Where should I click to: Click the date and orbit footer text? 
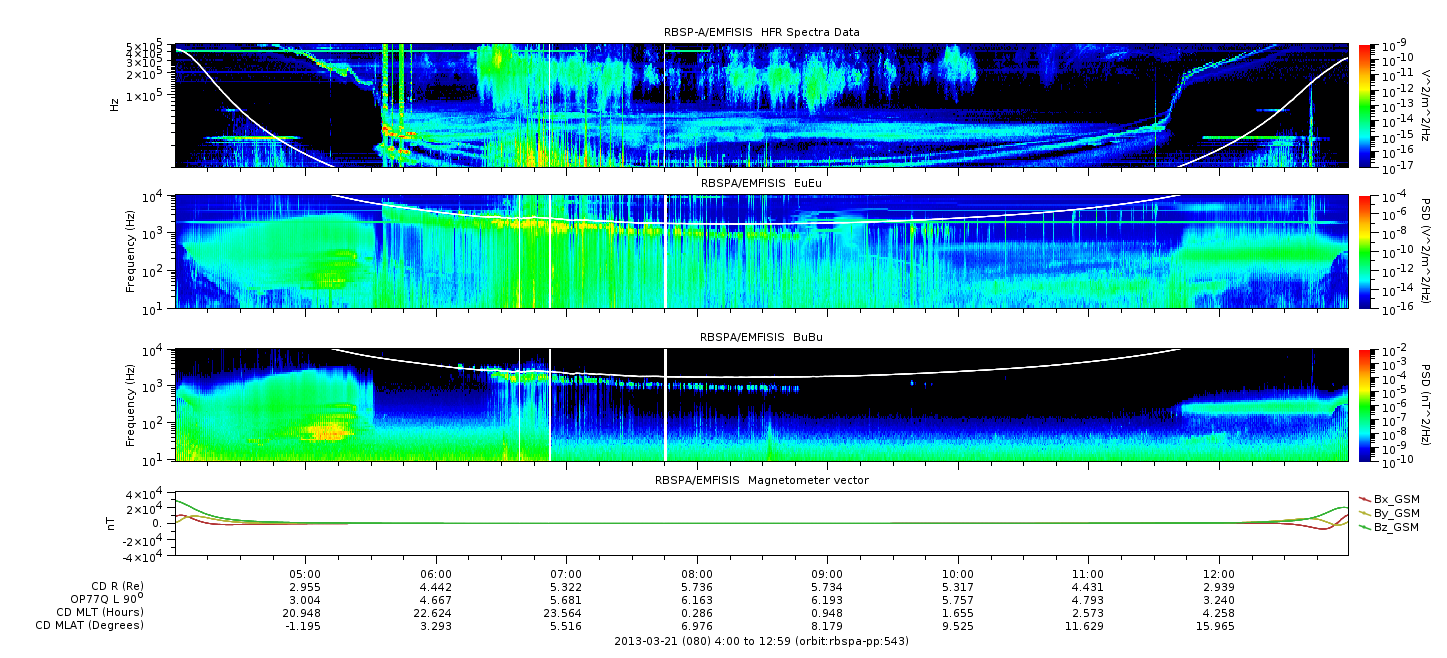[x=761, y=641]
